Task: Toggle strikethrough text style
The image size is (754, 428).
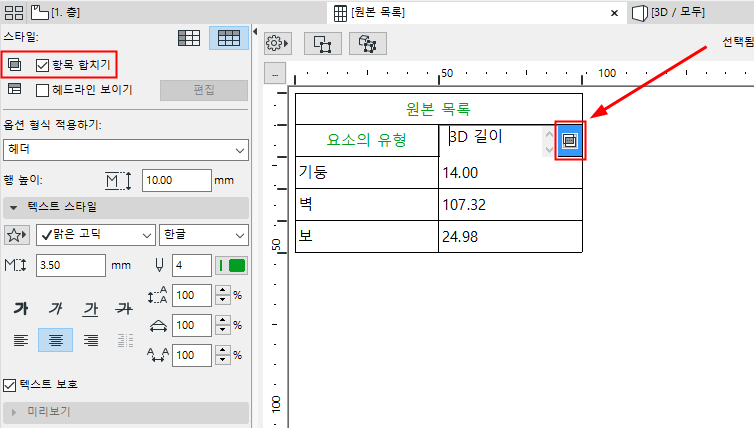Action: [124, 308]
